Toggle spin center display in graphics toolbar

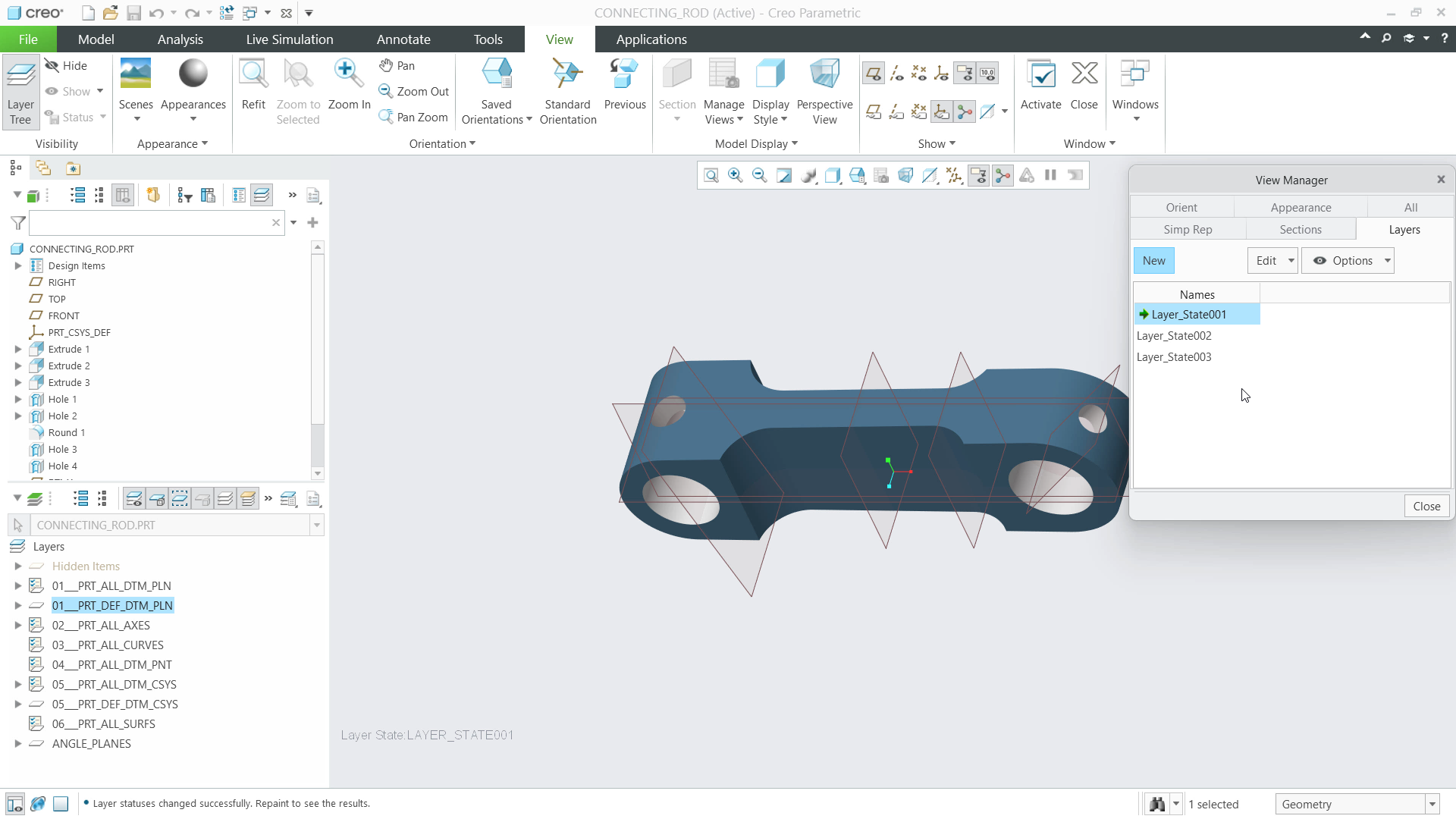[x=1003, y=176]
